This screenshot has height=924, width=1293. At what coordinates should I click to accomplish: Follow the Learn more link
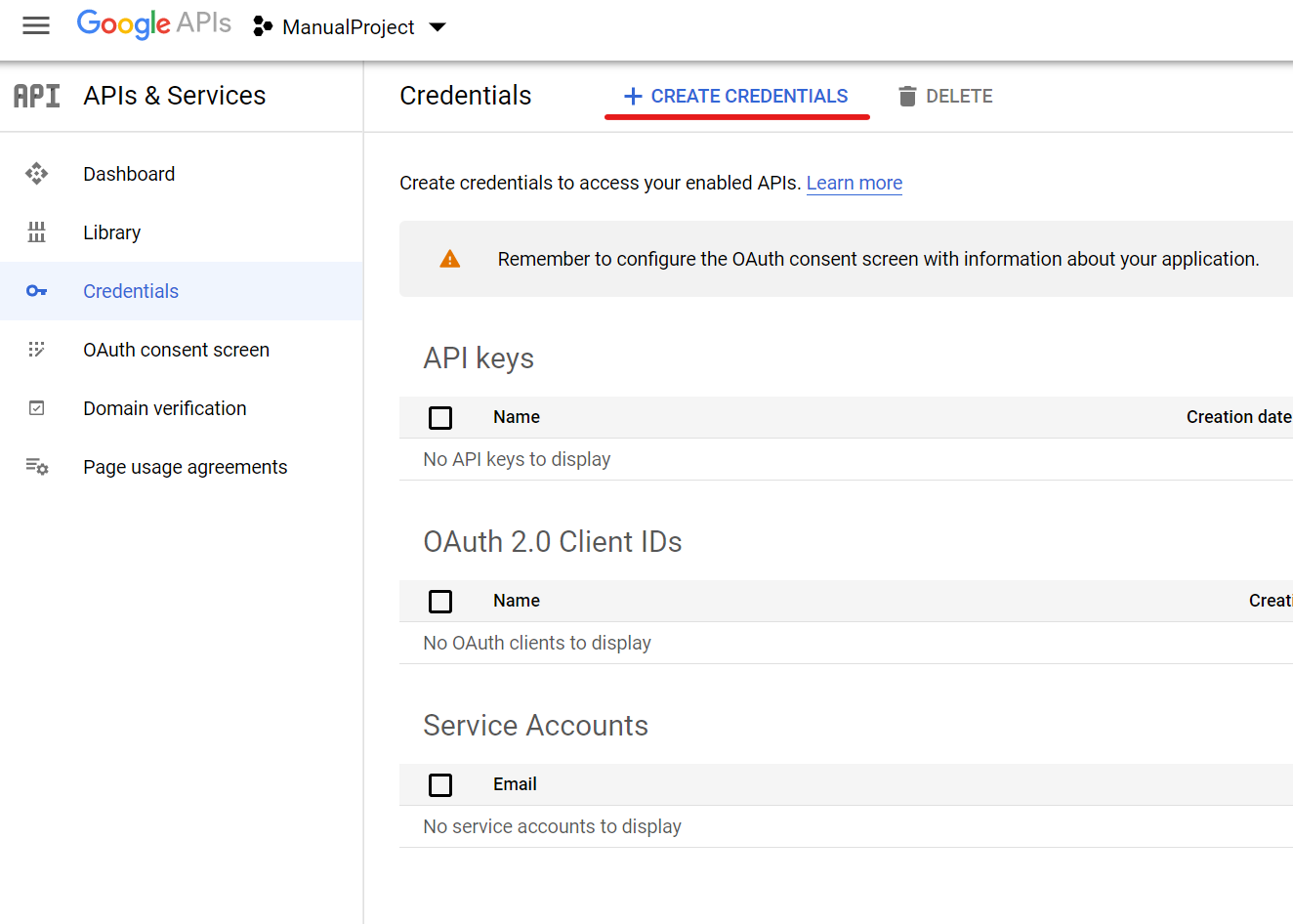tap(854, 183)
